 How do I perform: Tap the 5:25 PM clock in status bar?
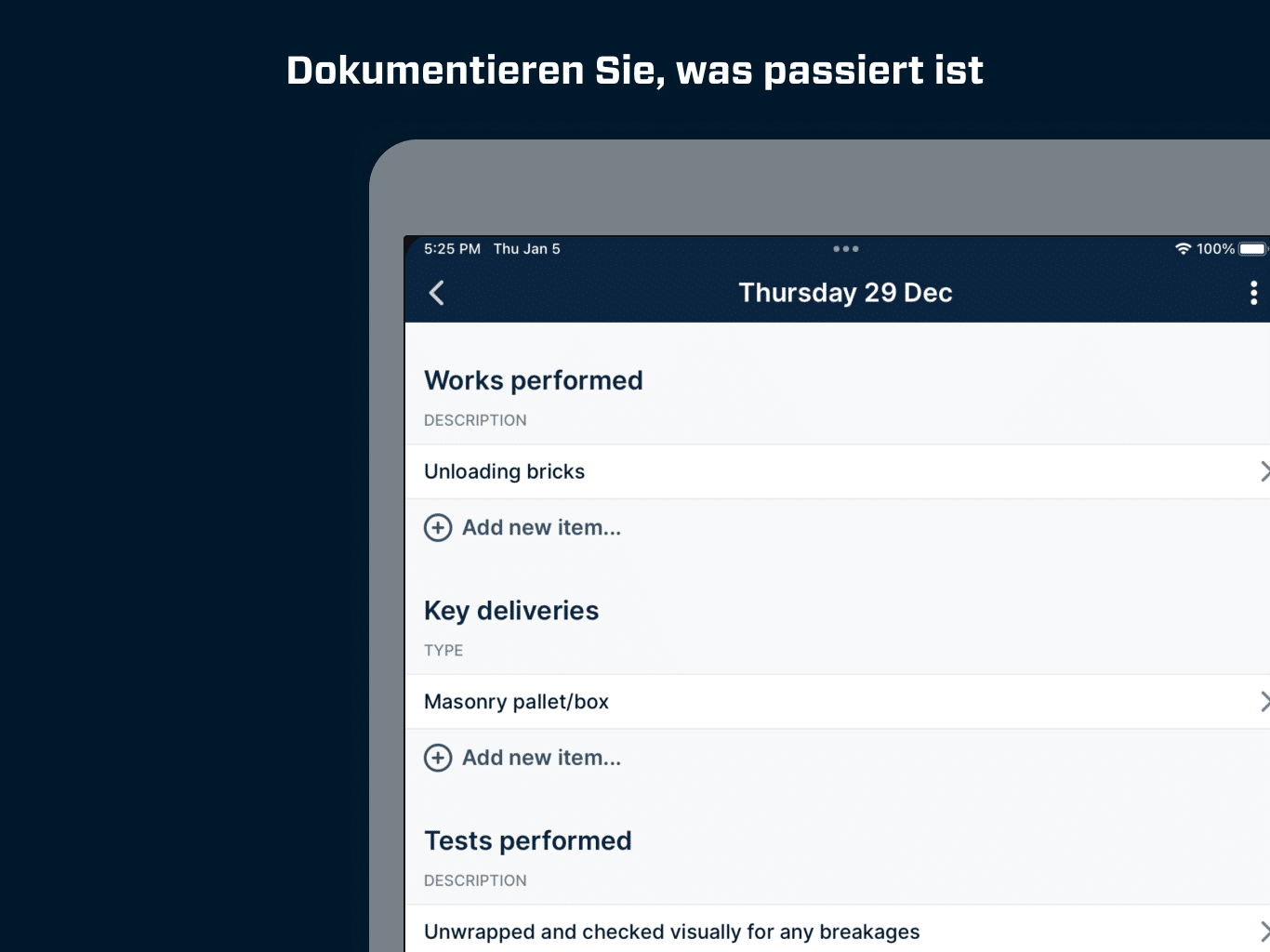[452, 249]
